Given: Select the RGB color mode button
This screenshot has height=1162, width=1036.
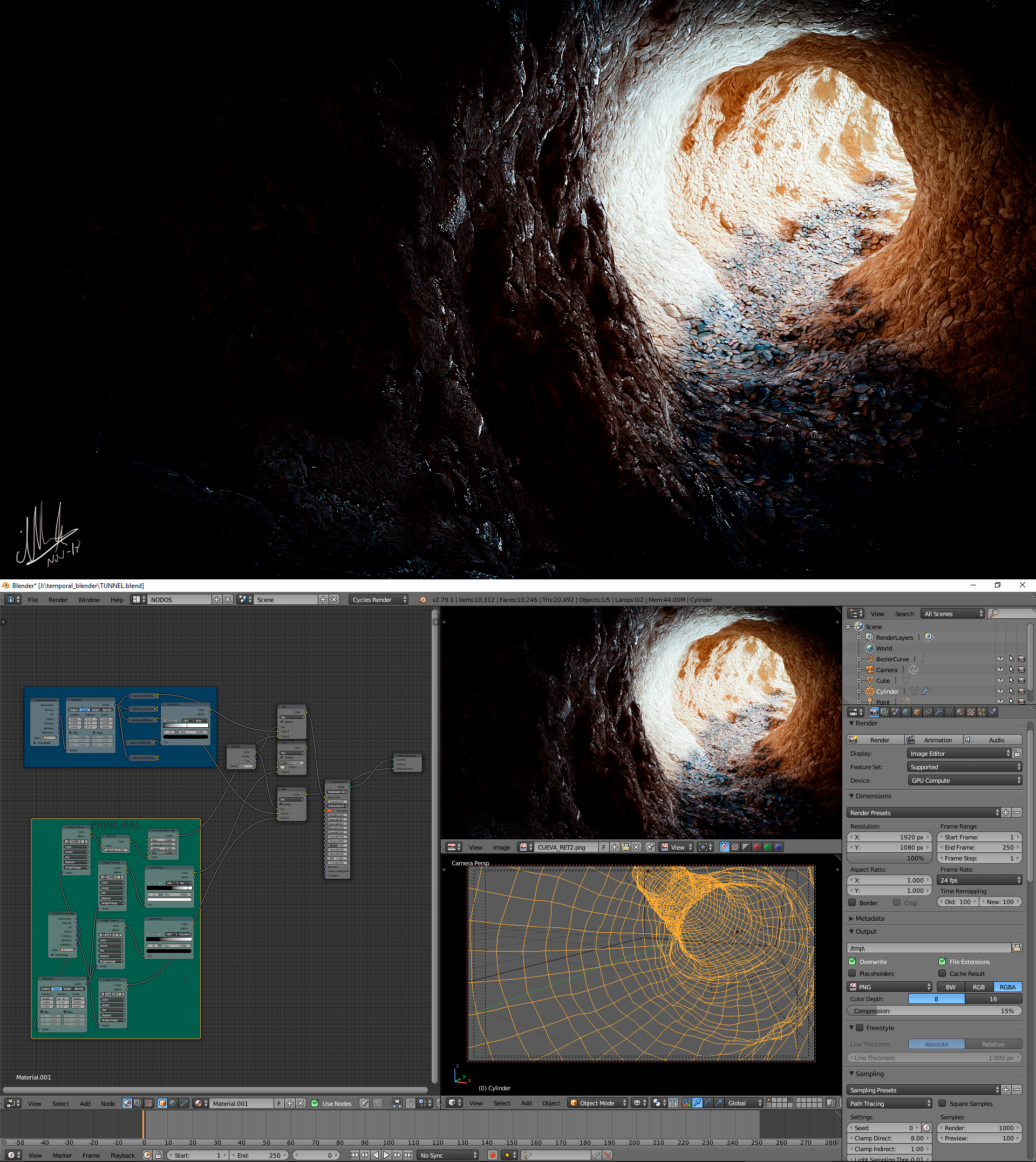Looking at the screenshot, I should tap(978, 987).
